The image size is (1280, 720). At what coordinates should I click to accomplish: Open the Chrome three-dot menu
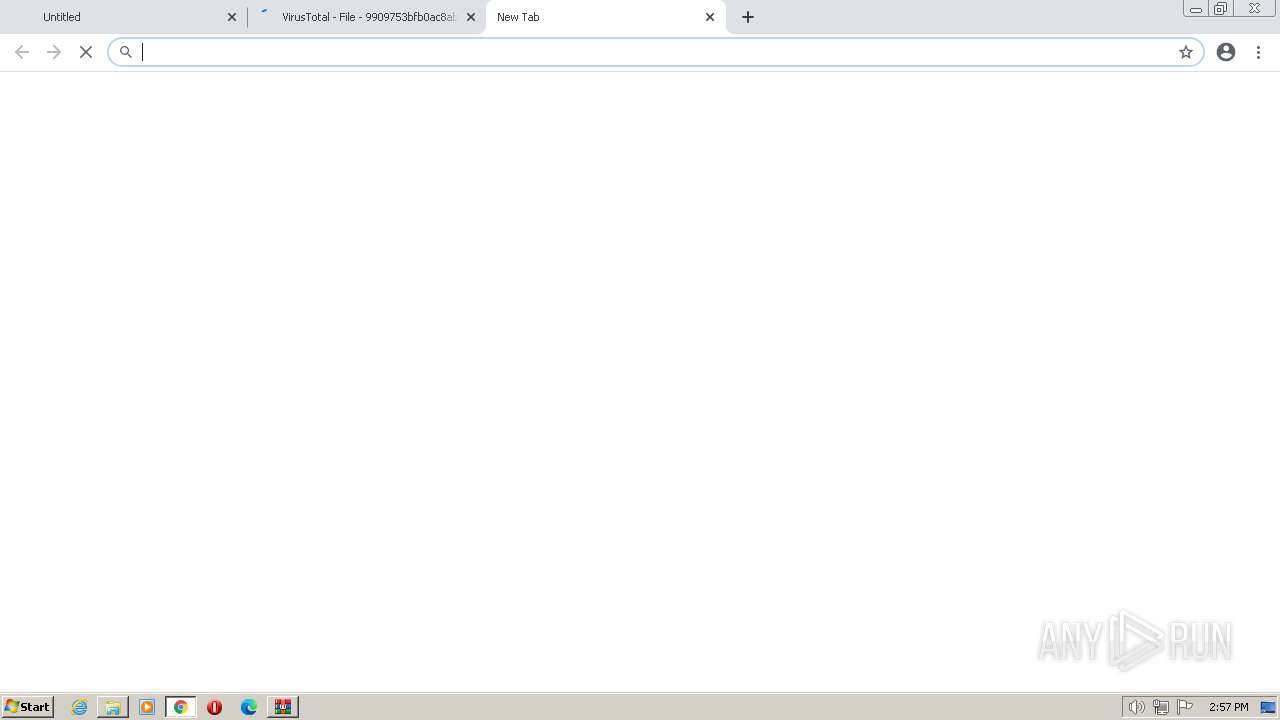[x=1259, y=52]
